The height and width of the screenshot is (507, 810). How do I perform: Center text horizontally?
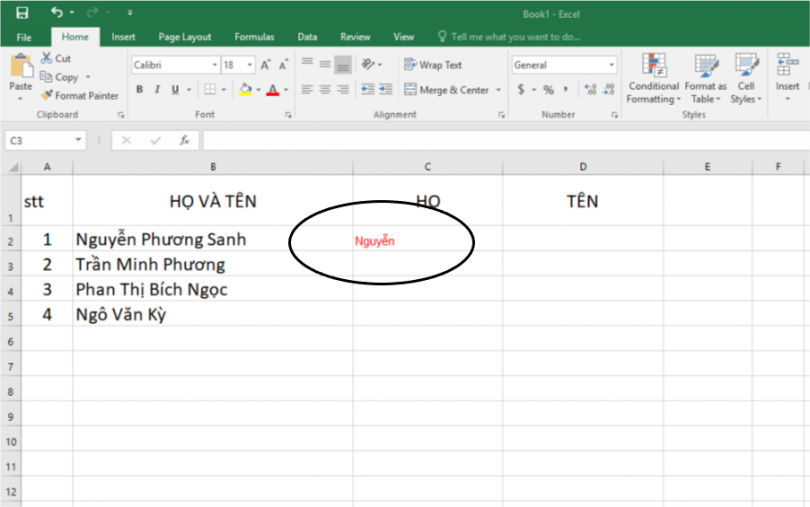point(325,89)
